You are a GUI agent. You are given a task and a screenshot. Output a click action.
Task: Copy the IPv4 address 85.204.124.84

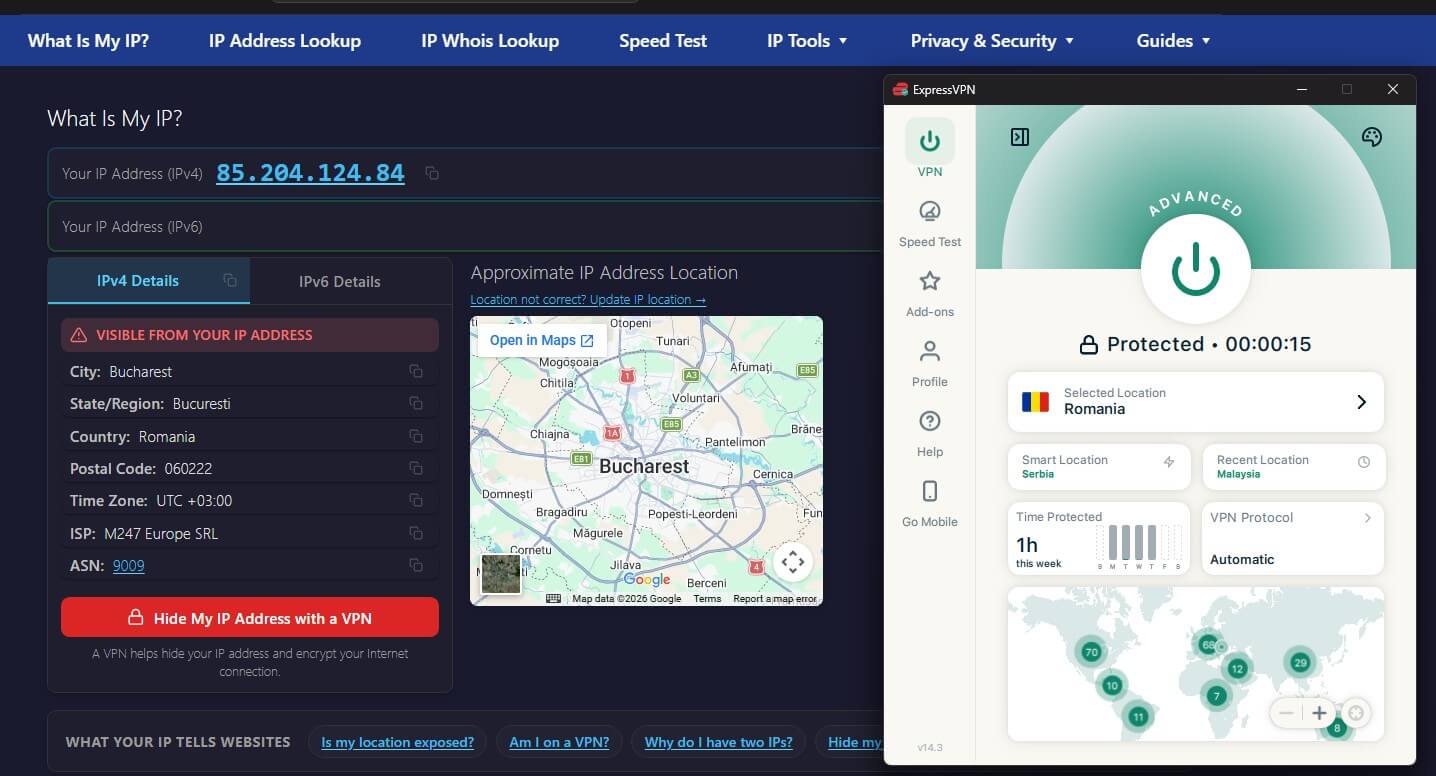(x=432, y=173)
